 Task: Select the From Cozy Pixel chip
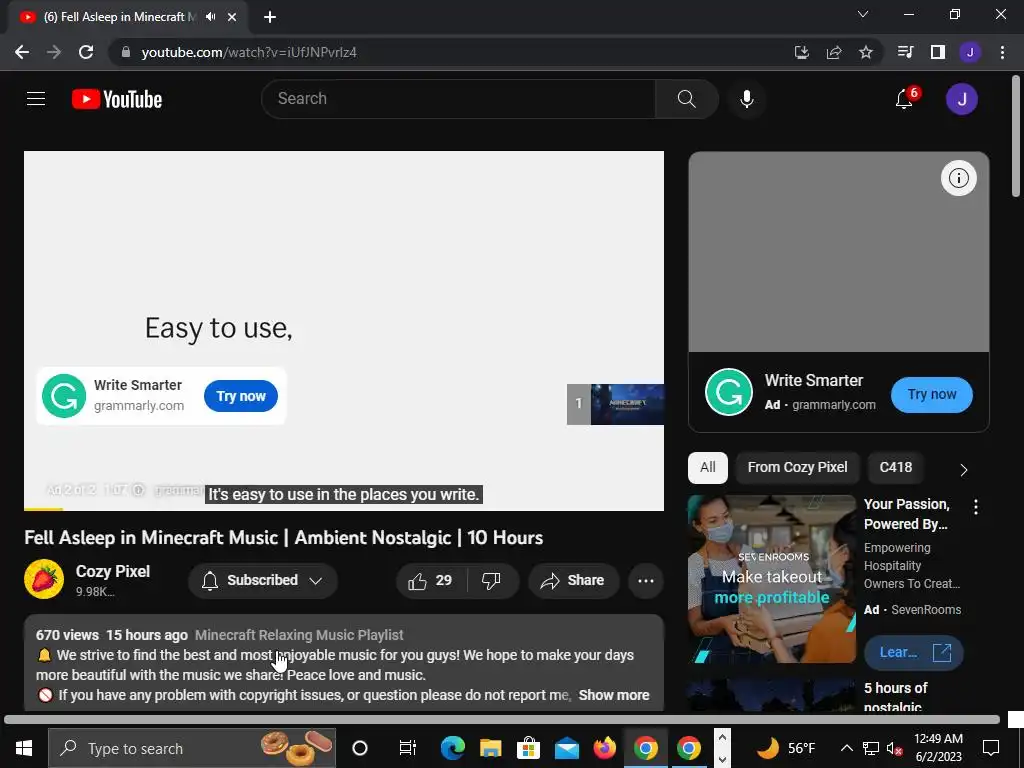point(797,468)
